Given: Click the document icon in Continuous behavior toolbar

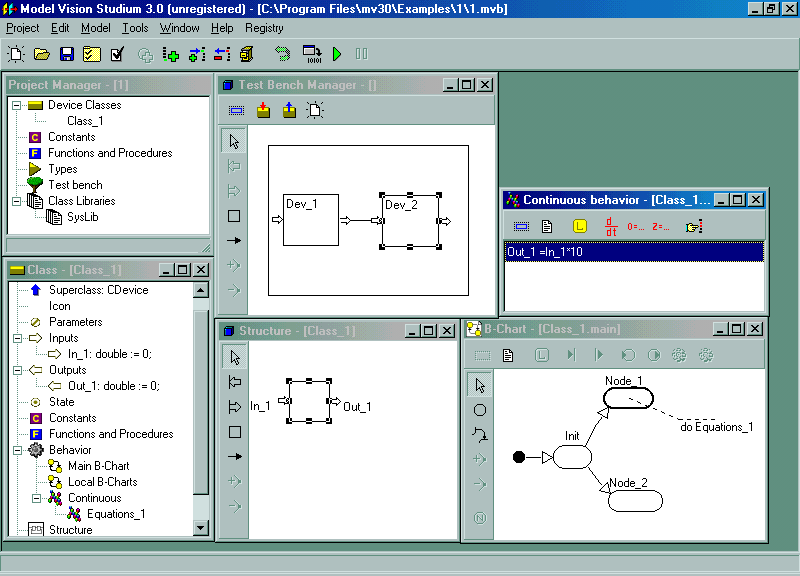Looking at the screenshot, I should pyautogui.click(x=547, y=227).
